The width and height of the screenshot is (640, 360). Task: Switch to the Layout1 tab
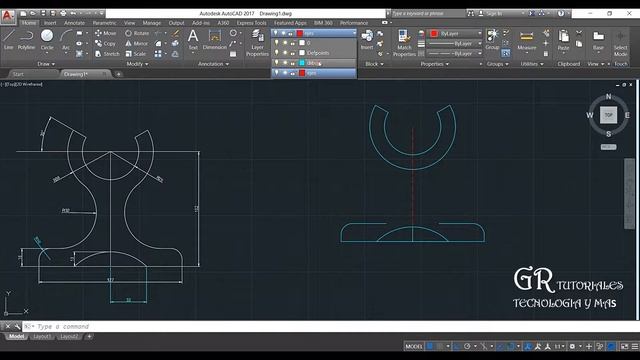42,336
